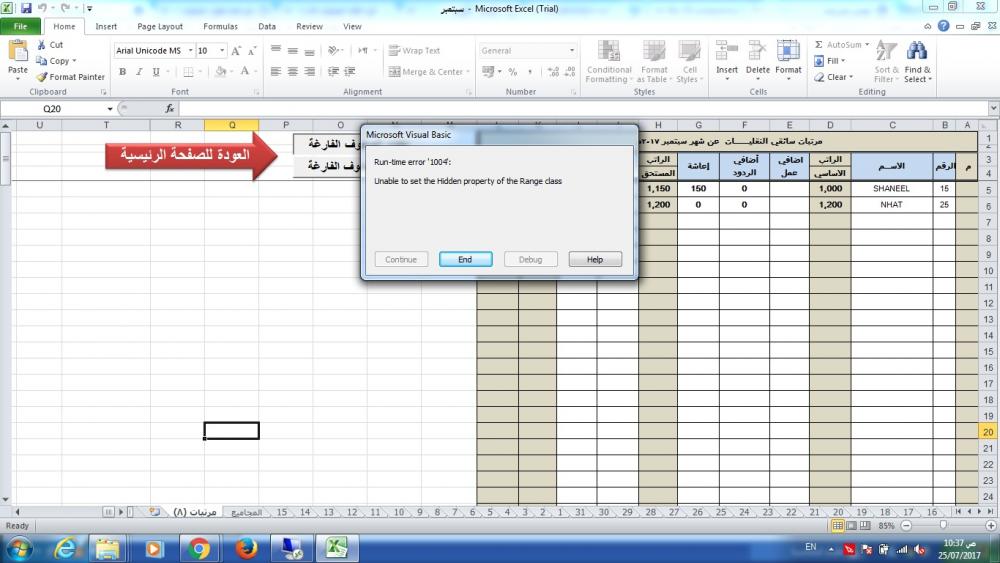This screenshot has width=1000, height=563.
Task: Open Conditional Formatting menu
Action: click(x=609, y=61)
